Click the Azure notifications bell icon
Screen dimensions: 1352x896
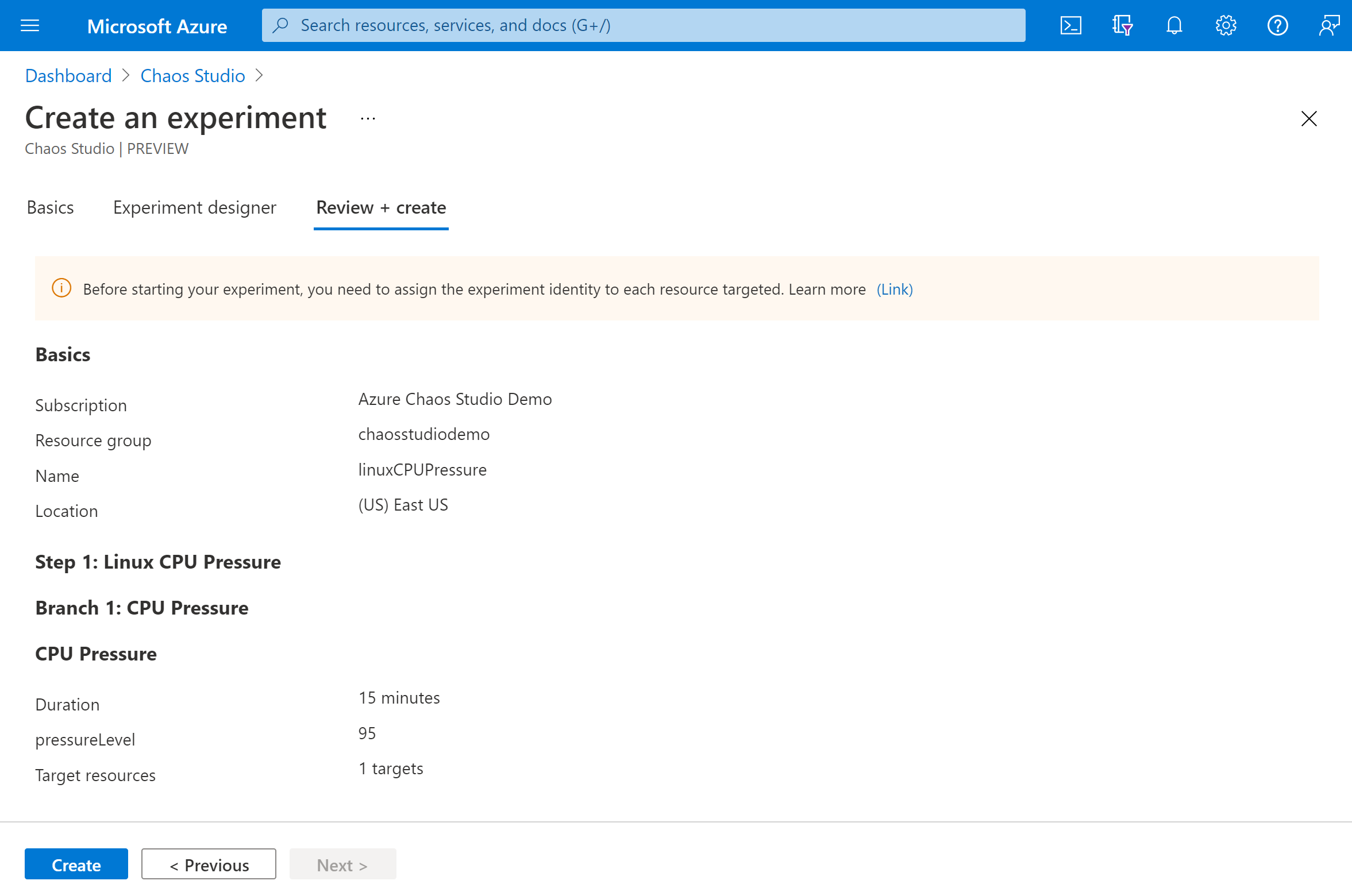click(x=1173, y=24)
